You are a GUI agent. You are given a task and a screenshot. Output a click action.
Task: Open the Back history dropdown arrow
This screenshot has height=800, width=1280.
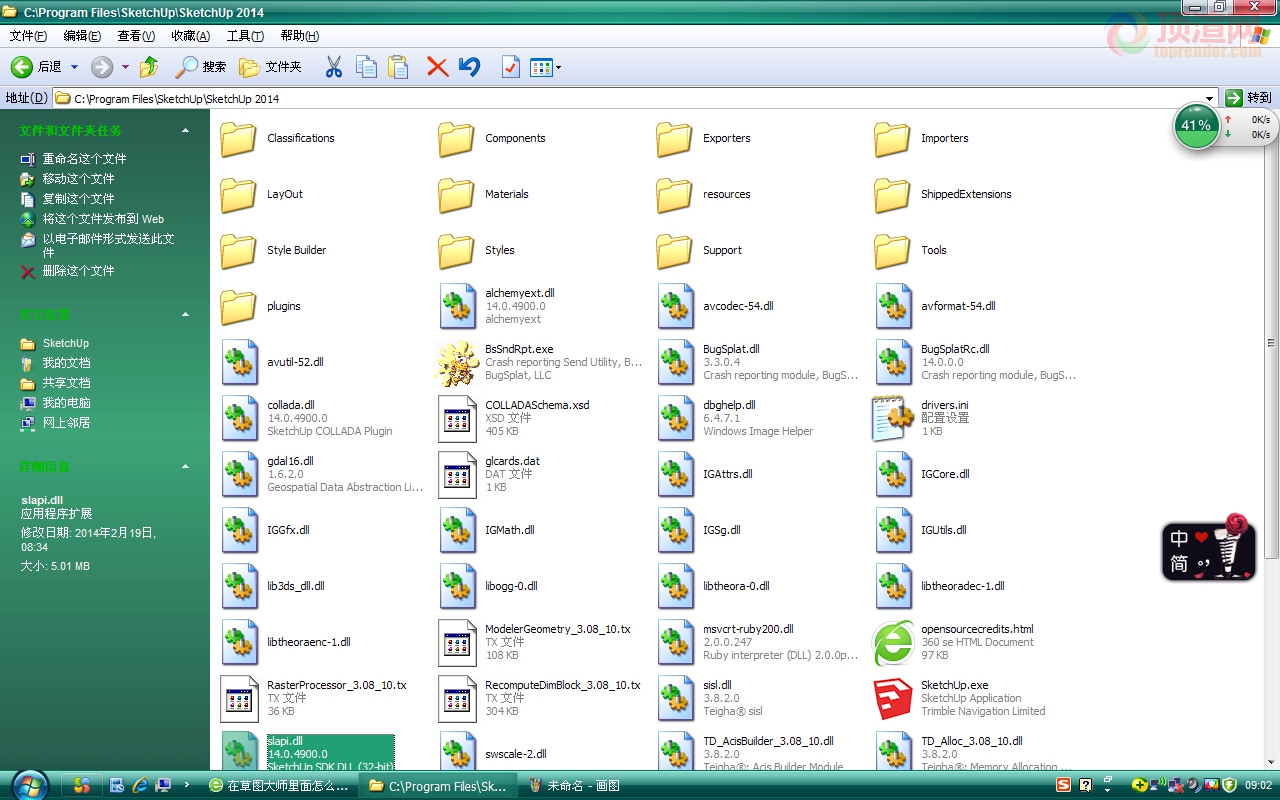[x=72, y=67]
